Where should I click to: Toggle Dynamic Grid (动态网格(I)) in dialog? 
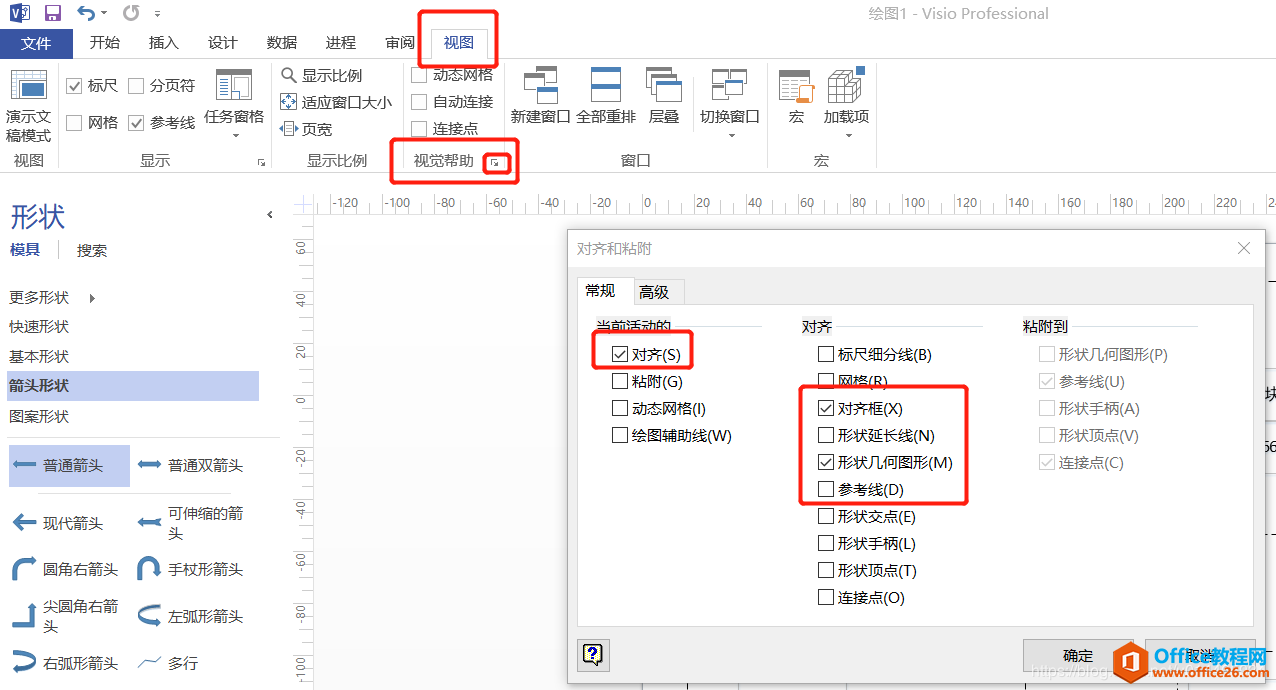coord(620,408)
